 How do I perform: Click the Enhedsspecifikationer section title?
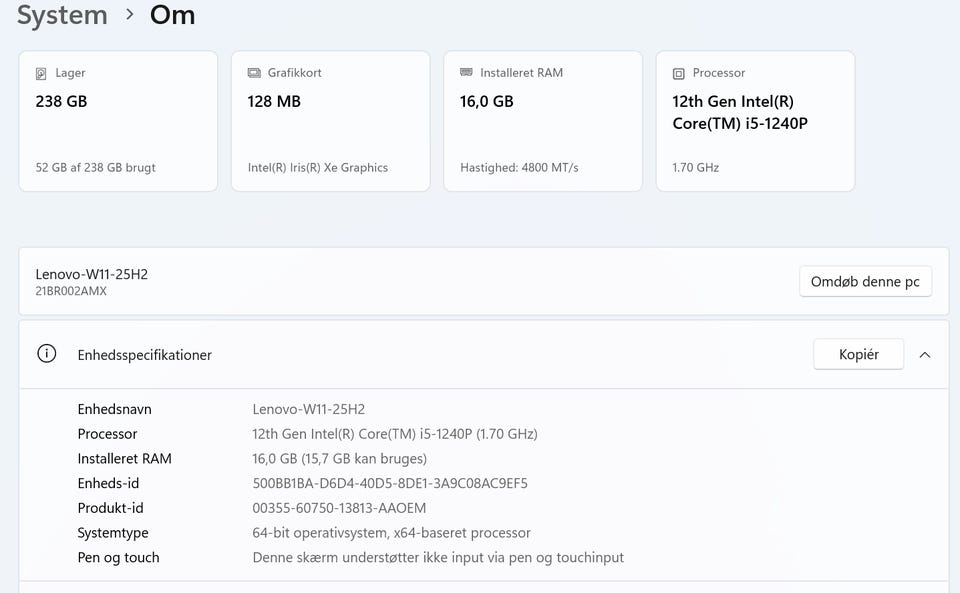click(x=145, y=355)
